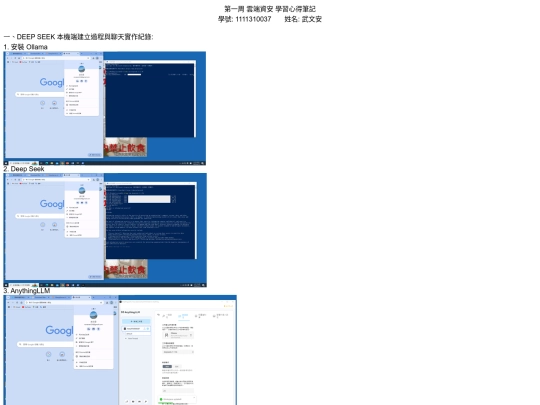Click the caption 2. Deep Seek
Screen dimensions: 540x405
24,169
